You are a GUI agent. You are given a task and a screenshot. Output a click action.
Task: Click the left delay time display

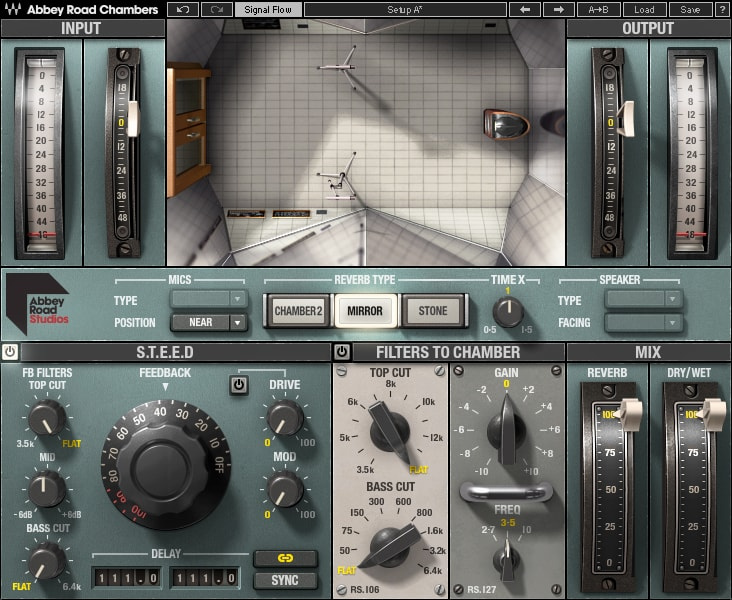click(124, 578)
